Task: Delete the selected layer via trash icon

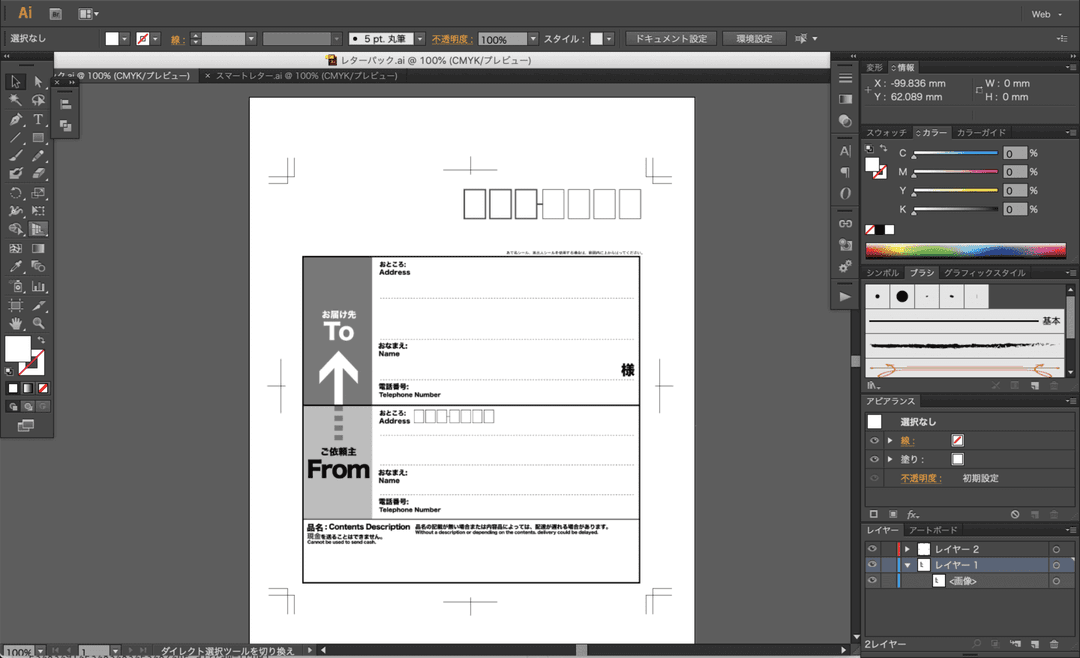Action: point(1054,644)
